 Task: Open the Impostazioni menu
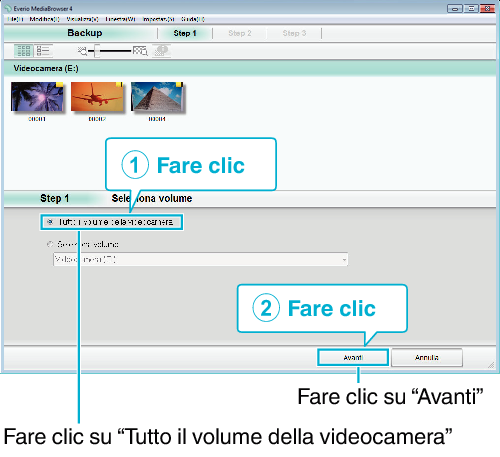tap(158, 19)
